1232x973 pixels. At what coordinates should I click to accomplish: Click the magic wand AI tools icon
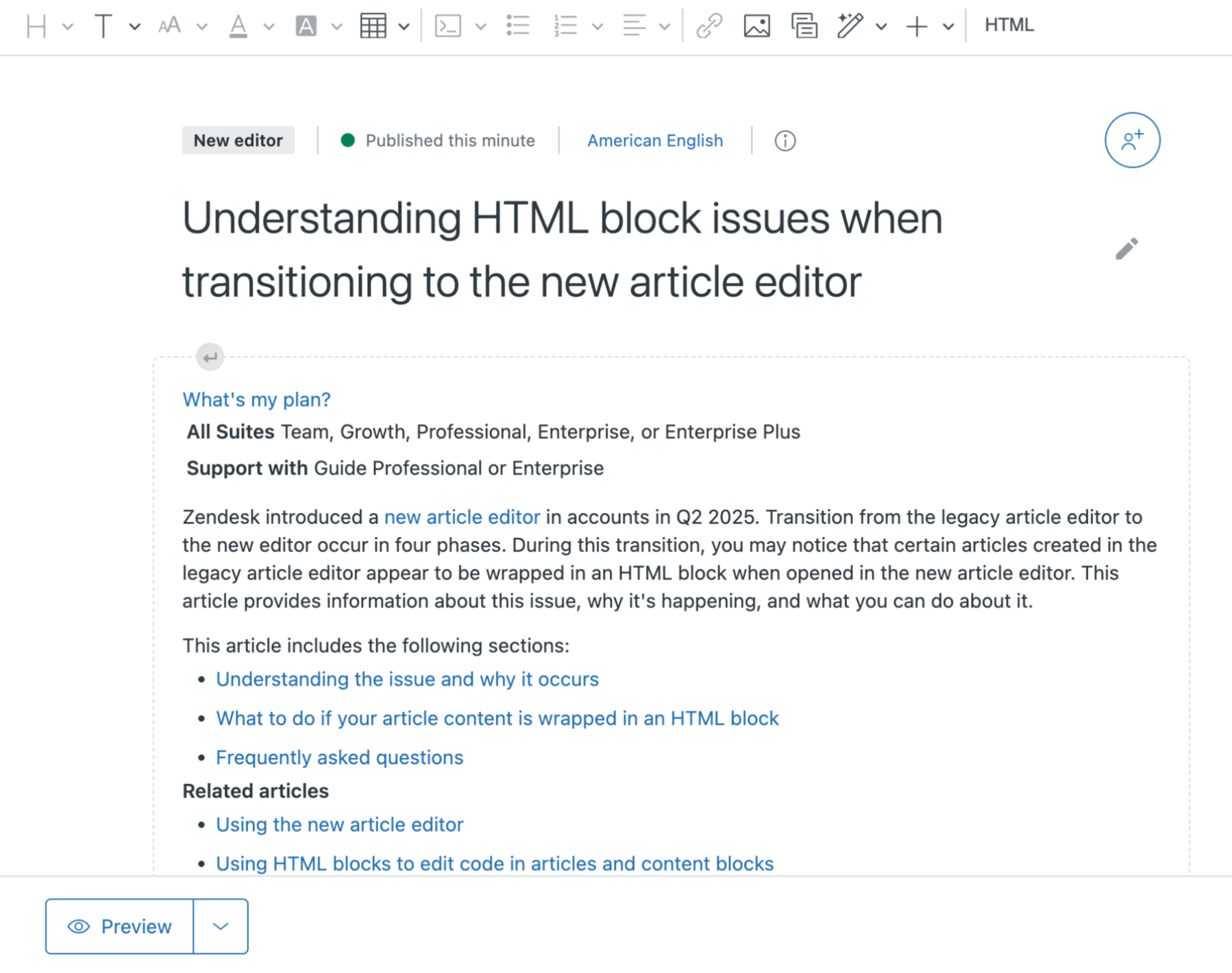click(x=850, y=26)
